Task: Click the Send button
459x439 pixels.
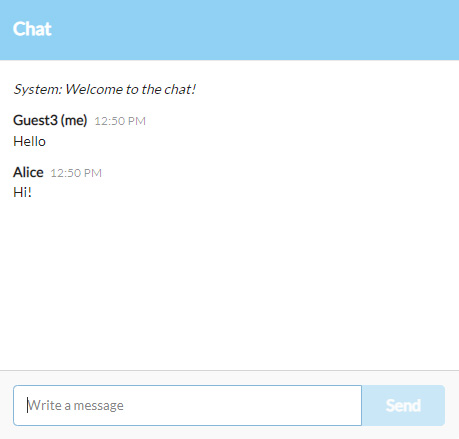Action: point(403,406)
